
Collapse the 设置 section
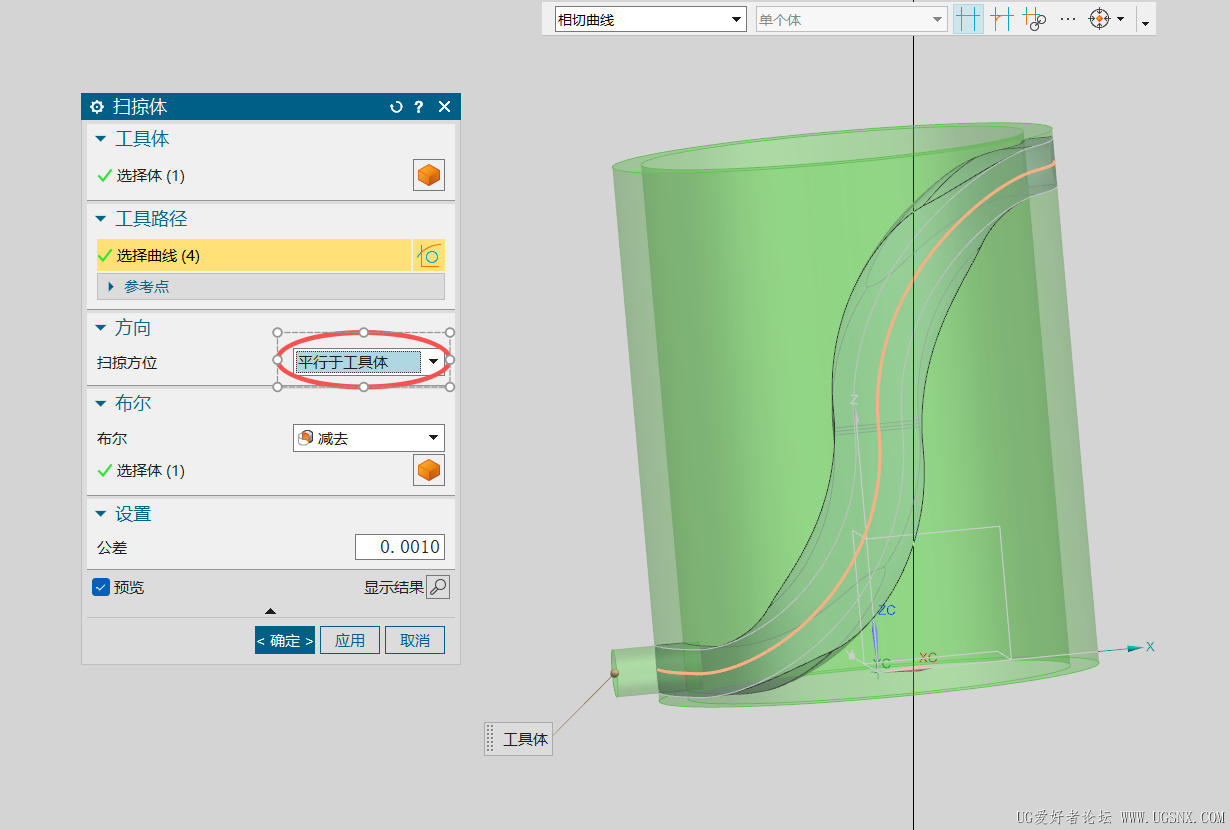100,514
